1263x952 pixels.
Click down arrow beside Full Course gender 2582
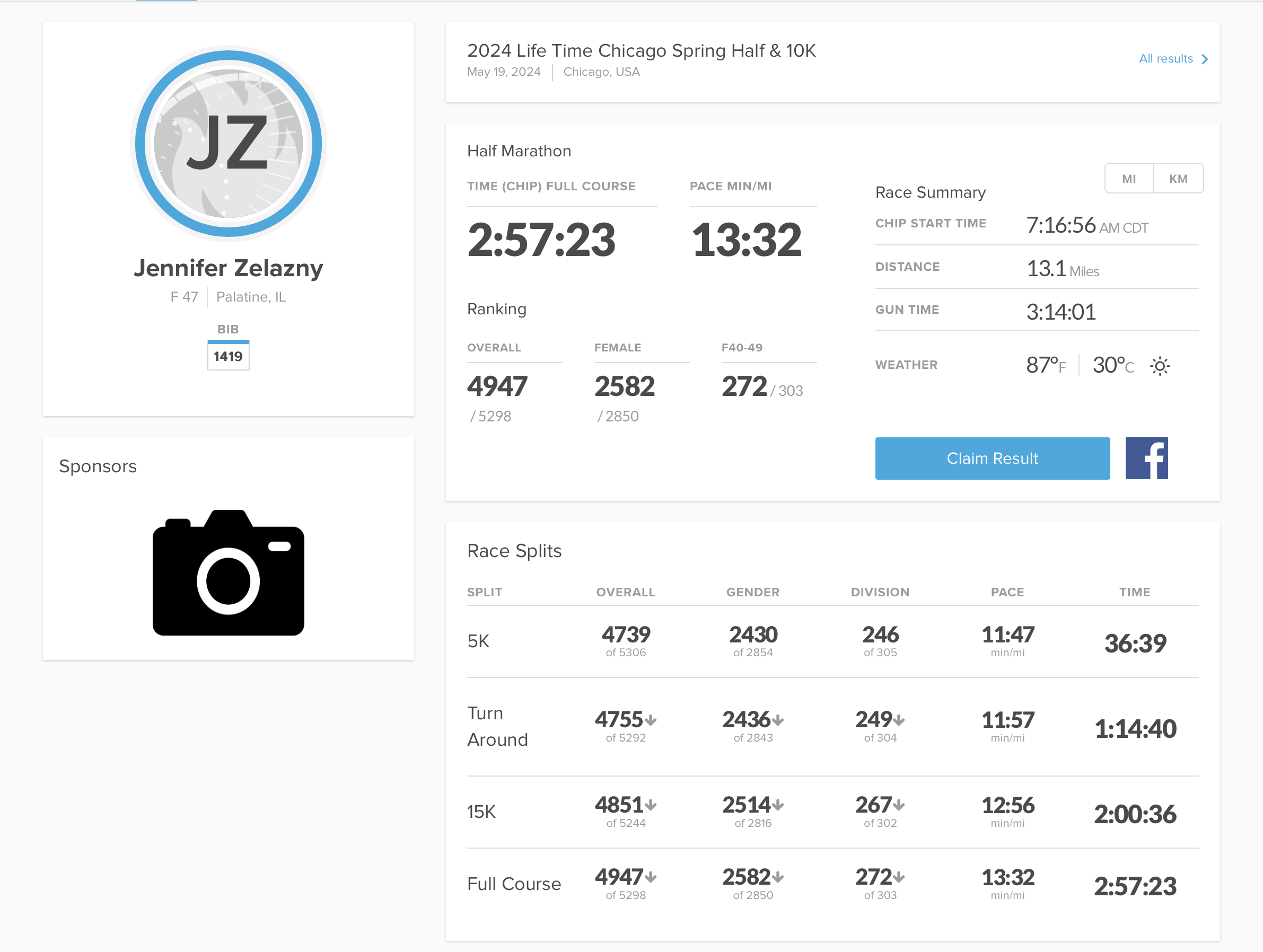pyautogui.click(x=778, y=878)
